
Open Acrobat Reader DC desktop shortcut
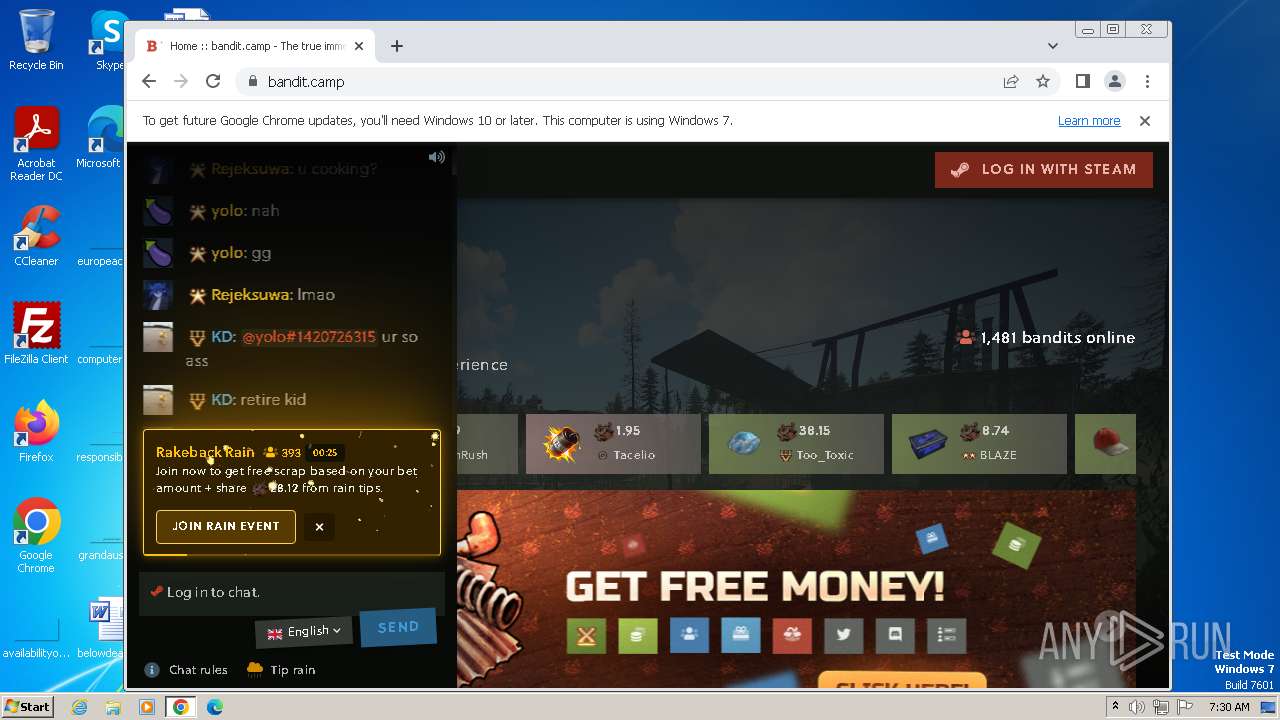[x=36, y=145]
